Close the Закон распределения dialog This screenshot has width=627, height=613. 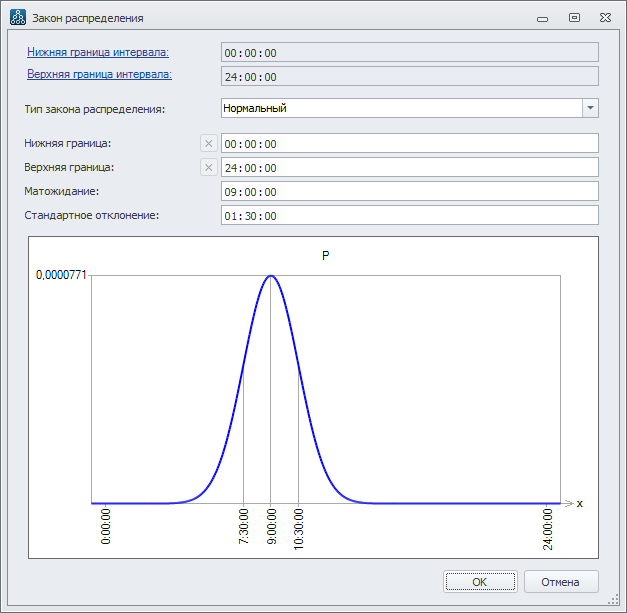coord(605,18)
